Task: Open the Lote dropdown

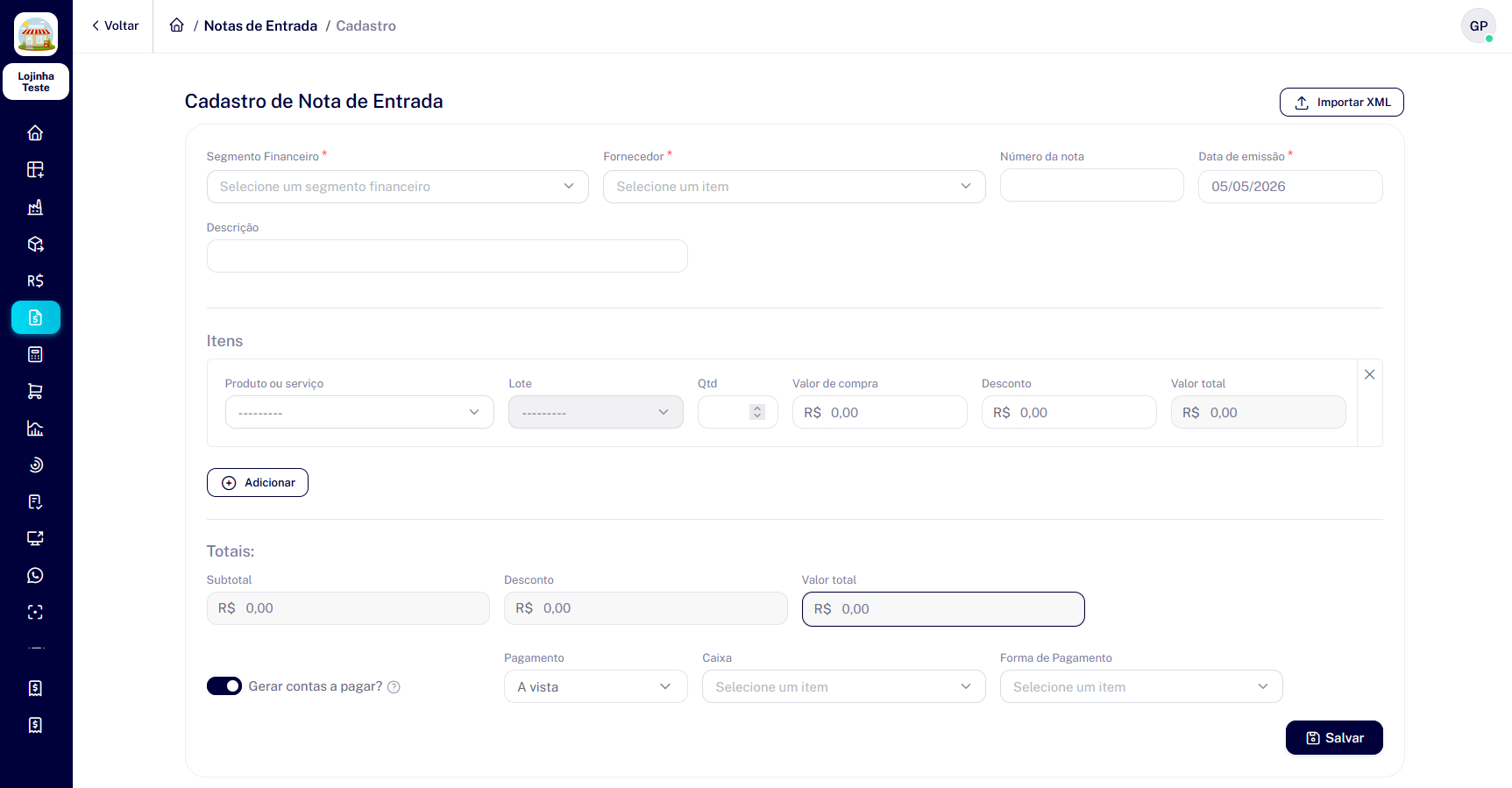Action: click(x=596, y=412)
